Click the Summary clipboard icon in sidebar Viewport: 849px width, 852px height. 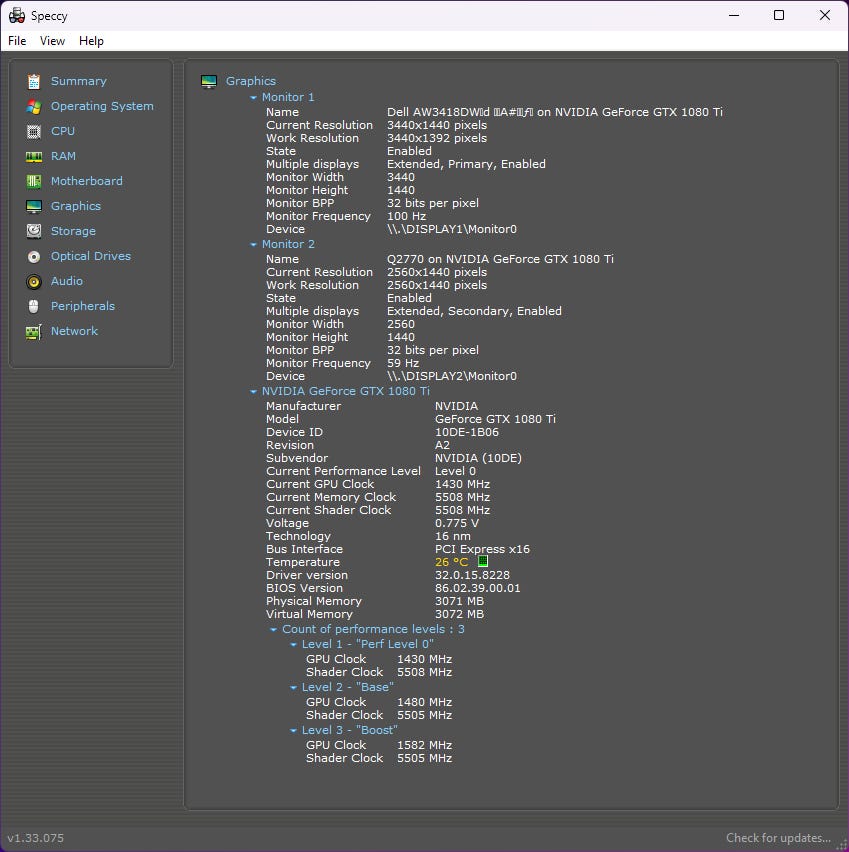coord(34,82)
